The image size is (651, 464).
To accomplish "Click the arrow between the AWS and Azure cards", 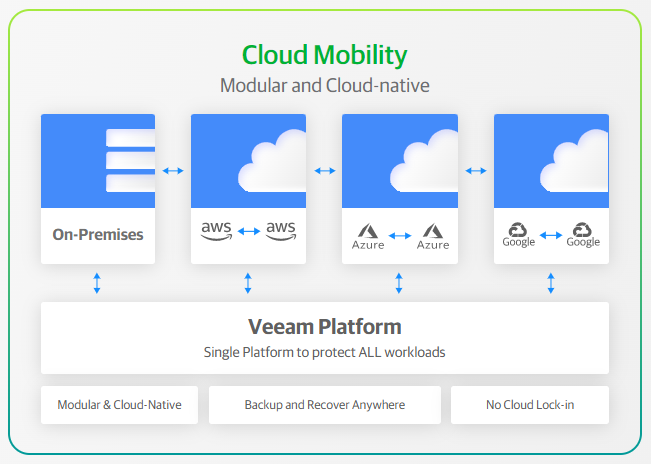I will 325,171.
